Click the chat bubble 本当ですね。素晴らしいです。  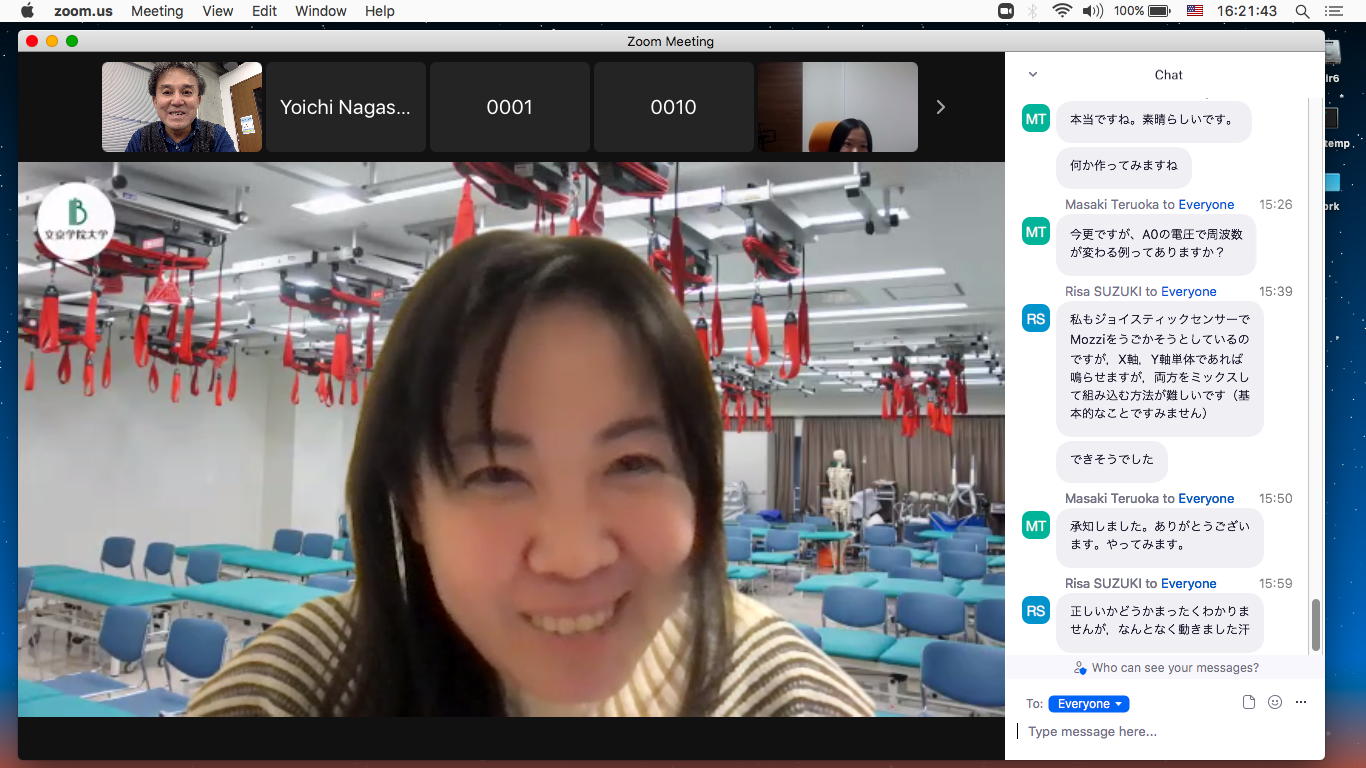(1154, 120)
